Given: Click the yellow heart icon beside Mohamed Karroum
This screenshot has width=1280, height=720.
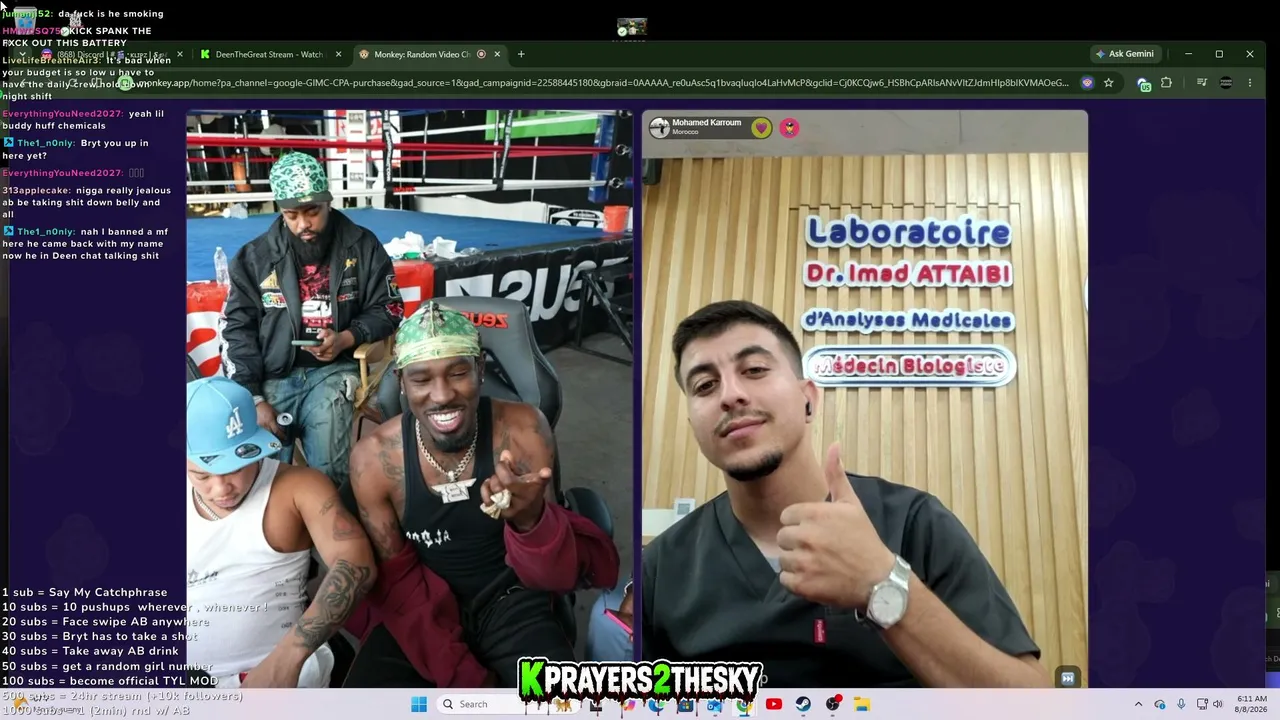Looking at the screenshot, I should [x=762, y=128].
